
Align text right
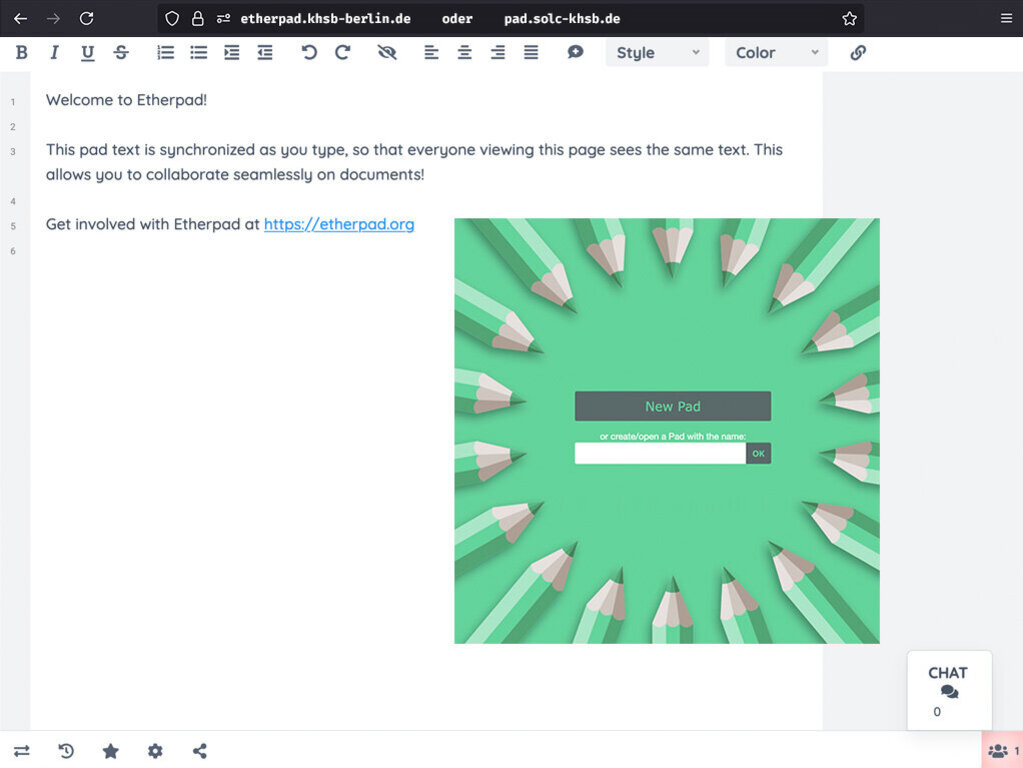(498, 53)
